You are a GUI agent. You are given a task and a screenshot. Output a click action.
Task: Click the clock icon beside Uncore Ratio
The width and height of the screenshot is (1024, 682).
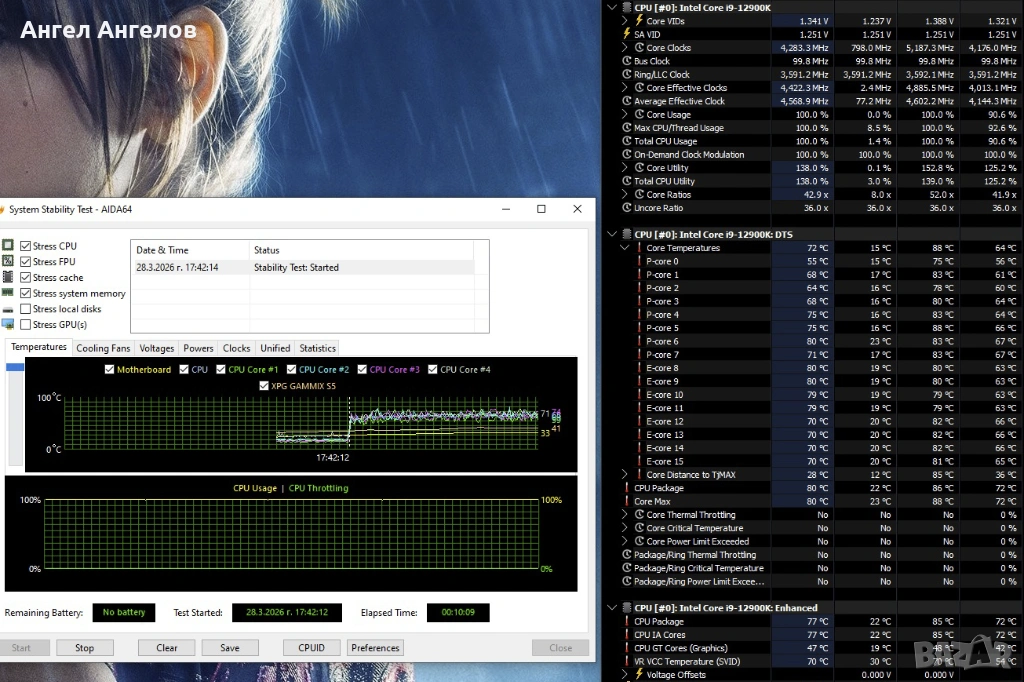click(626, 208)
